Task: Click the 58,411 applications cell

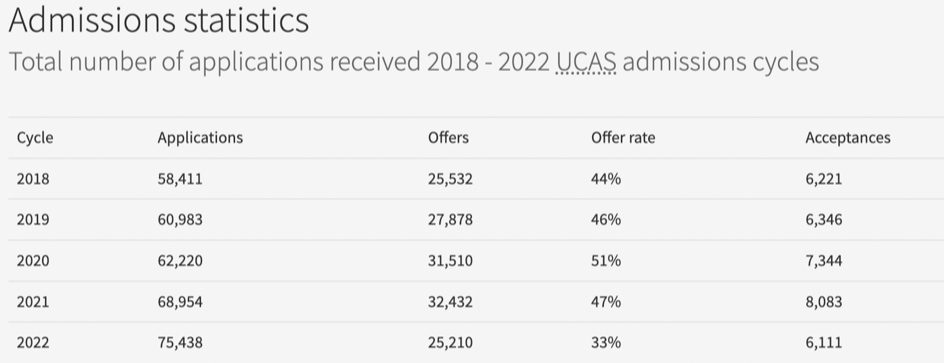Action: pos(180,179)
